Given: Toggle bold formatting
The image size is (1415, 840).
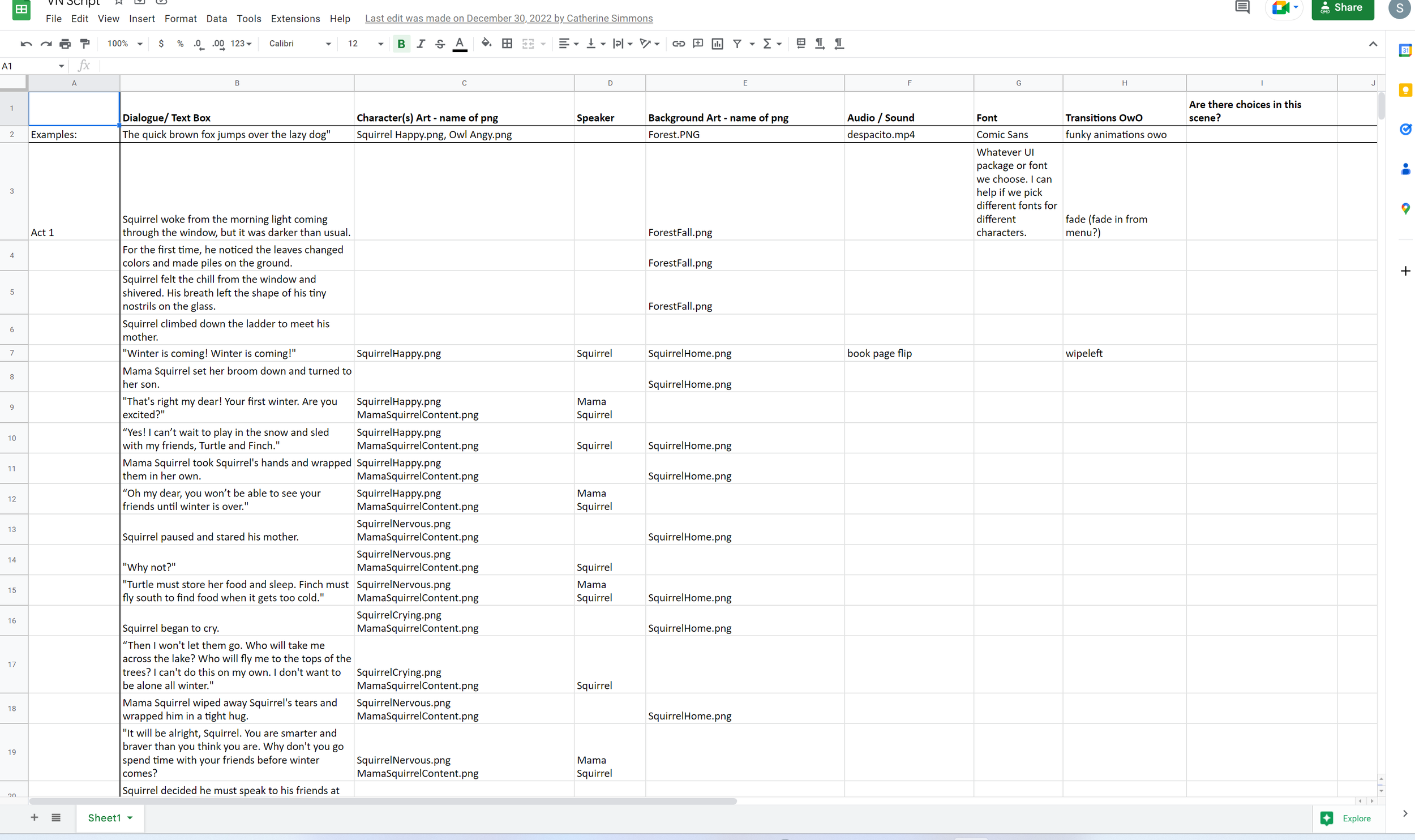Looking at the screenshot, I should 401,44.
